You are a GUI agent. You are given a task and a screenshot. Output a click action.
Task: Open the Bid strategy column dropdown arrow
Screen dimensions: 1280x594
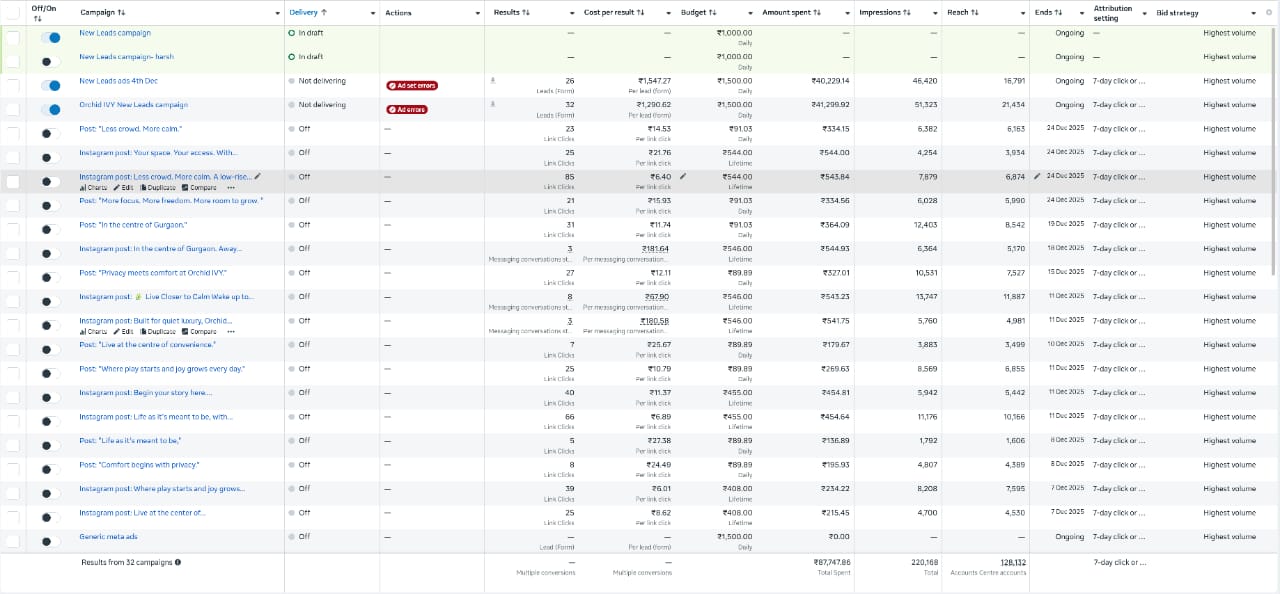1254,13
